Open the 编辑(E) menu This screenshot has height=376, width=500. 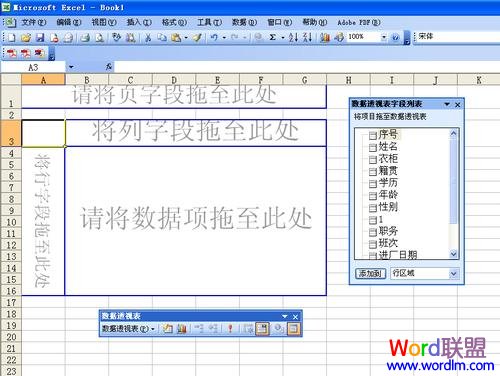point(69,22)
